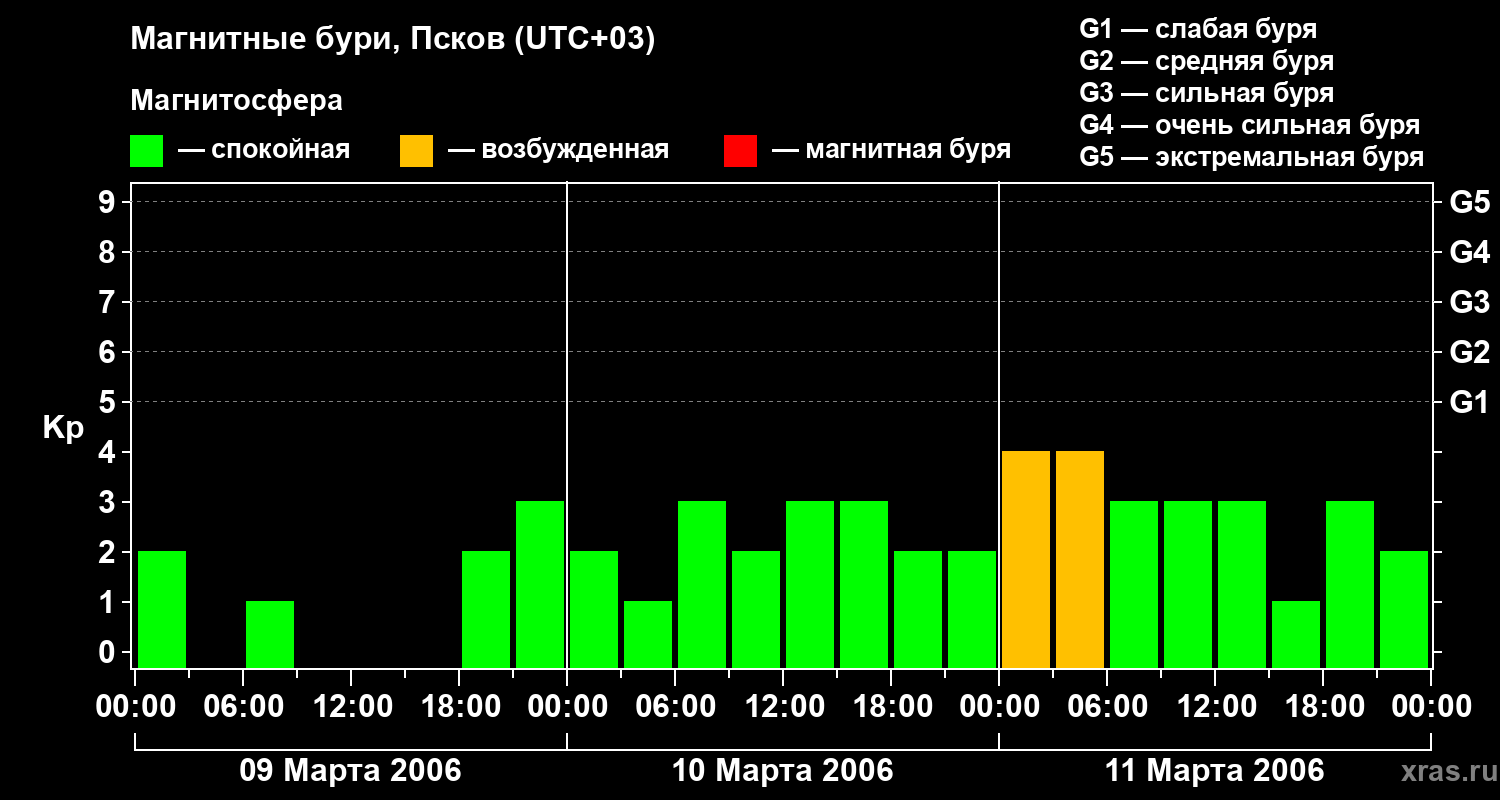
Task: Select the red "магнитная буря" legend swatch
Action: 740,151
